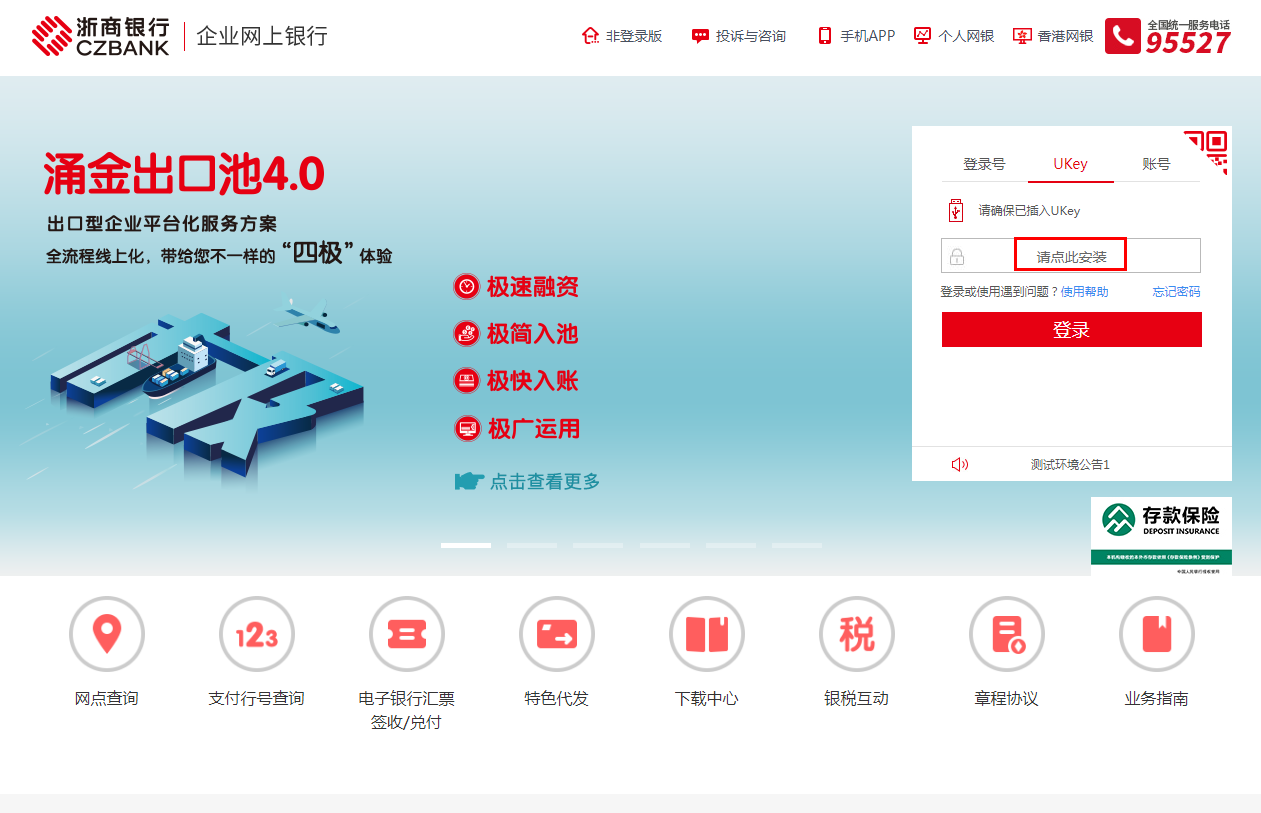
Task: Click the 存款保险 deposit insurance image
Action: (1161, 536)
